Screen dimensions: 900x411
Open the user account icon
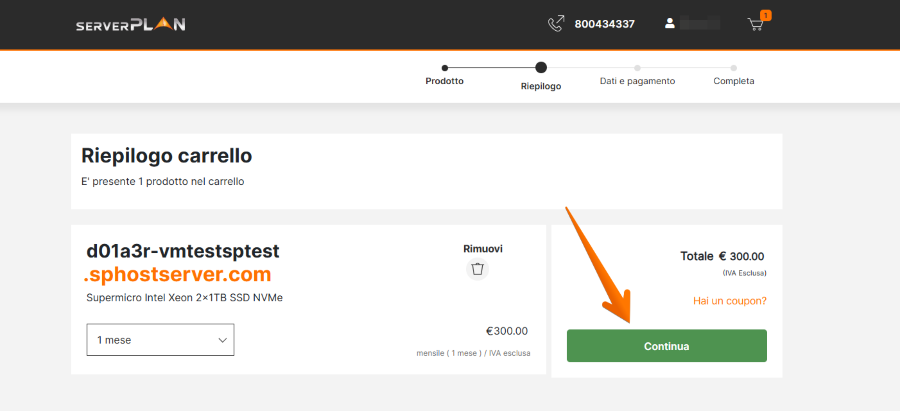coord(670,23)
